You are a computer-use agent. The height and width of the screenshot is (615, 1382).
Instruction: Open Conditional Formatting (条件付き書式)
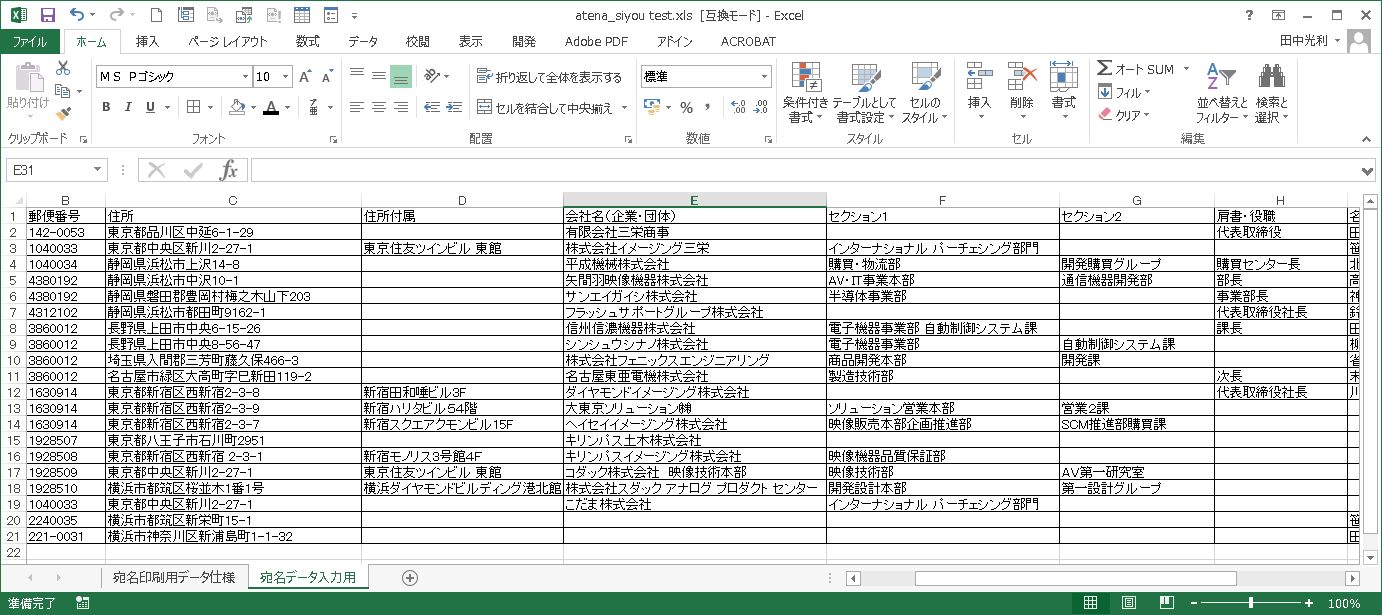806,93
